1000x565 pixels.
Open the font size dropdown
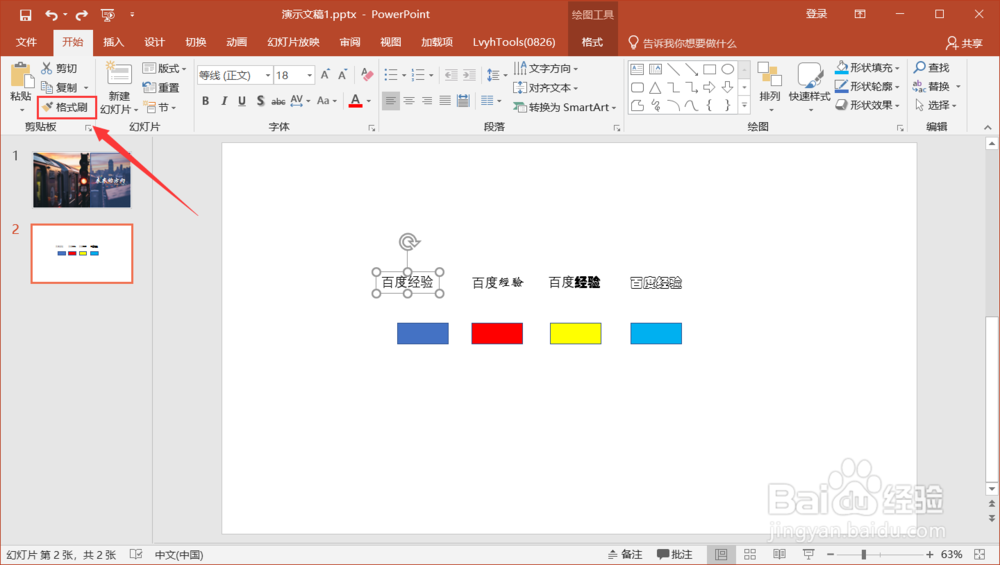pyautogui.click(x=309, y=75)
